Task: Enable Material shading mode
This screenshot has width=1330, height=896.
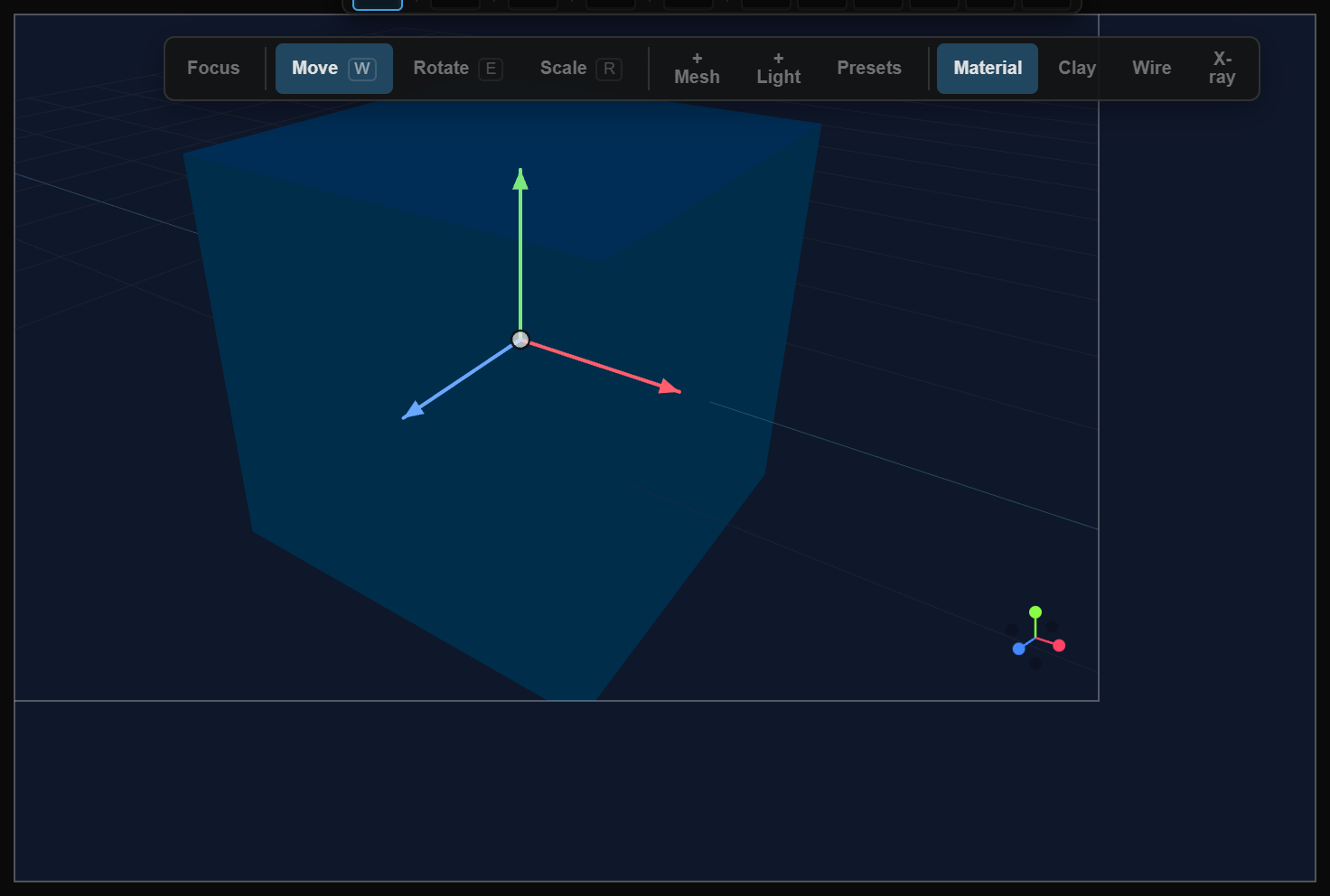Action: [988, 69]
